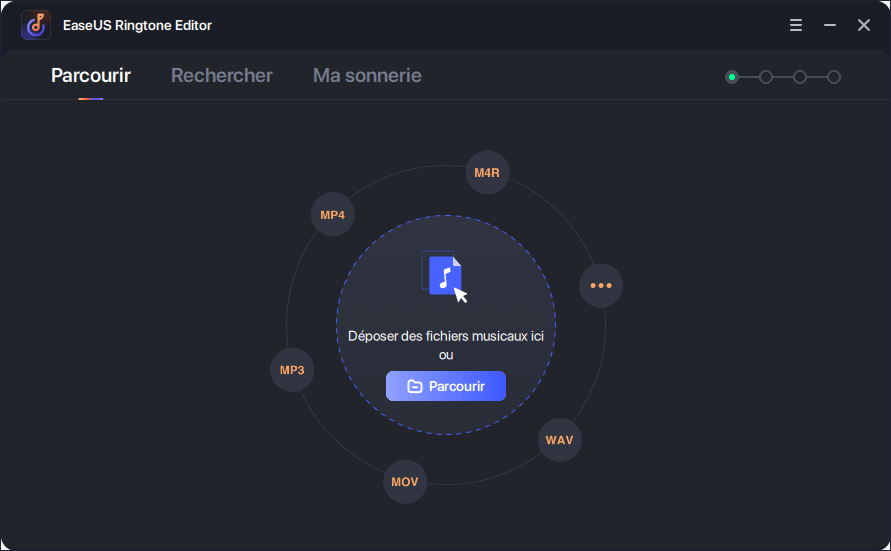This screenshot has height=551, width=891.
Task: Click the EaseUS Ringtone Editor logo icon
Action: pos(36,25)
